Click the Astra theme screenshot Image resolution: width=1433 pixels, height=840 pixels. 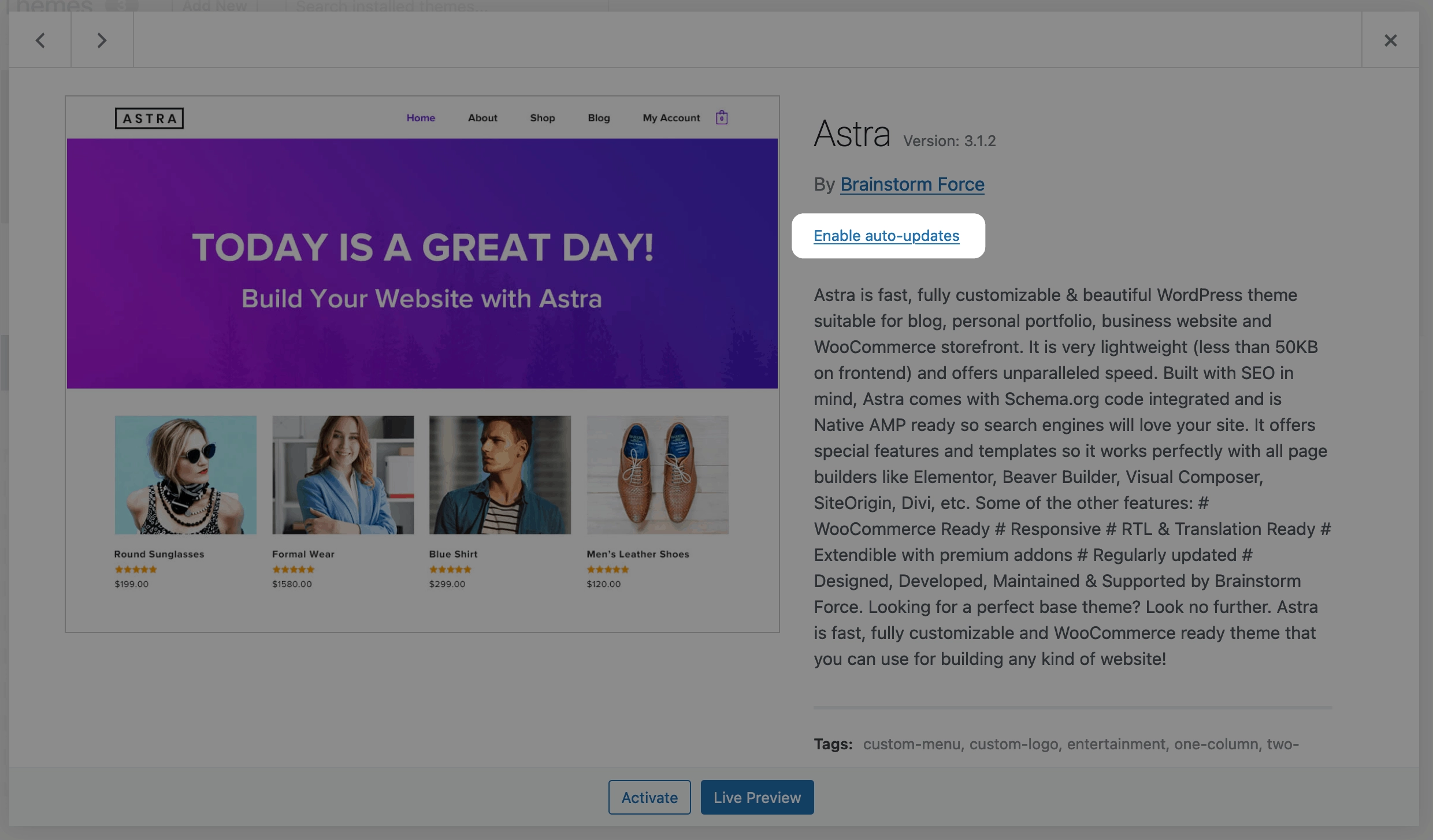pyautogui.click(x=422, y=364)
